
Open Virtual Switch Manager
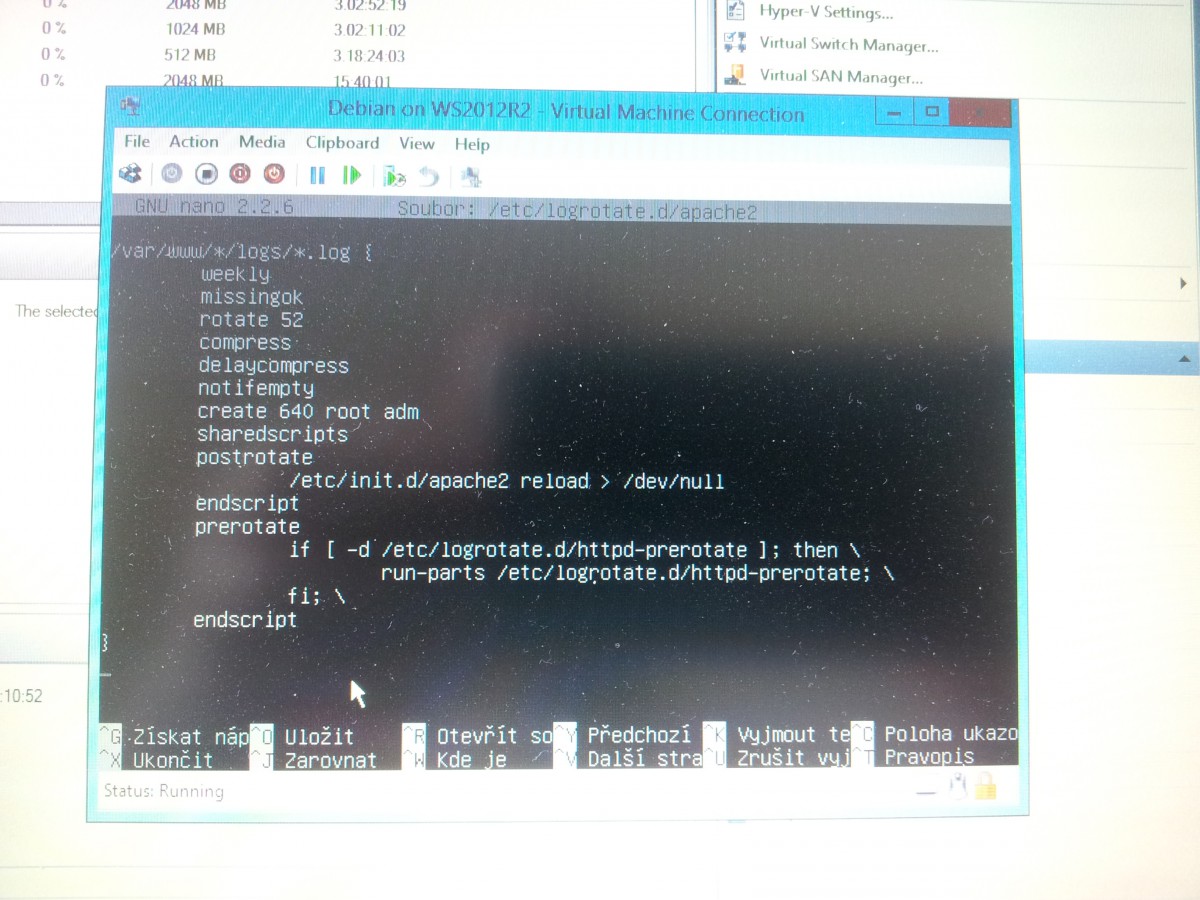click(x=848, y=45)
